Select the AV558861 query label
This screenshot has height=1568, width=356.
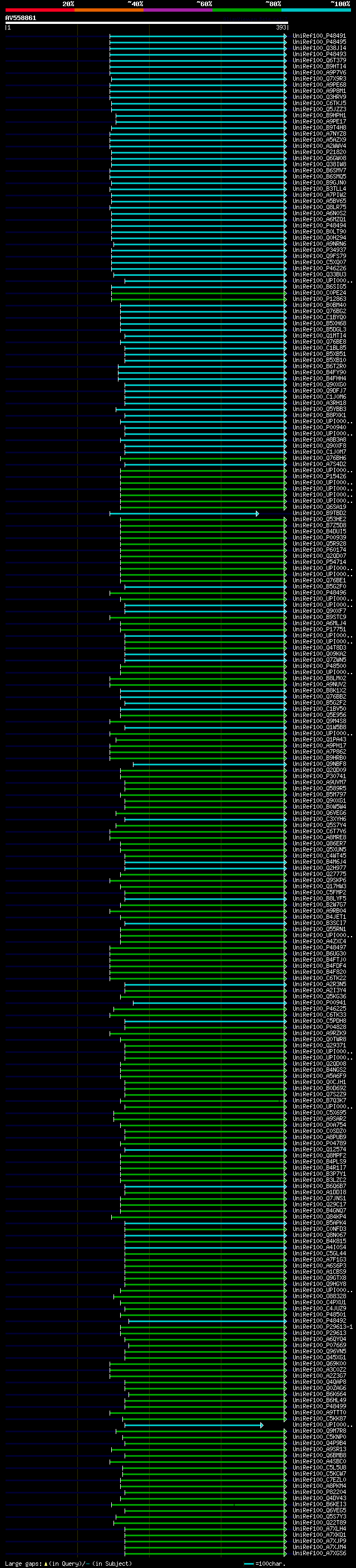point(21,18)
